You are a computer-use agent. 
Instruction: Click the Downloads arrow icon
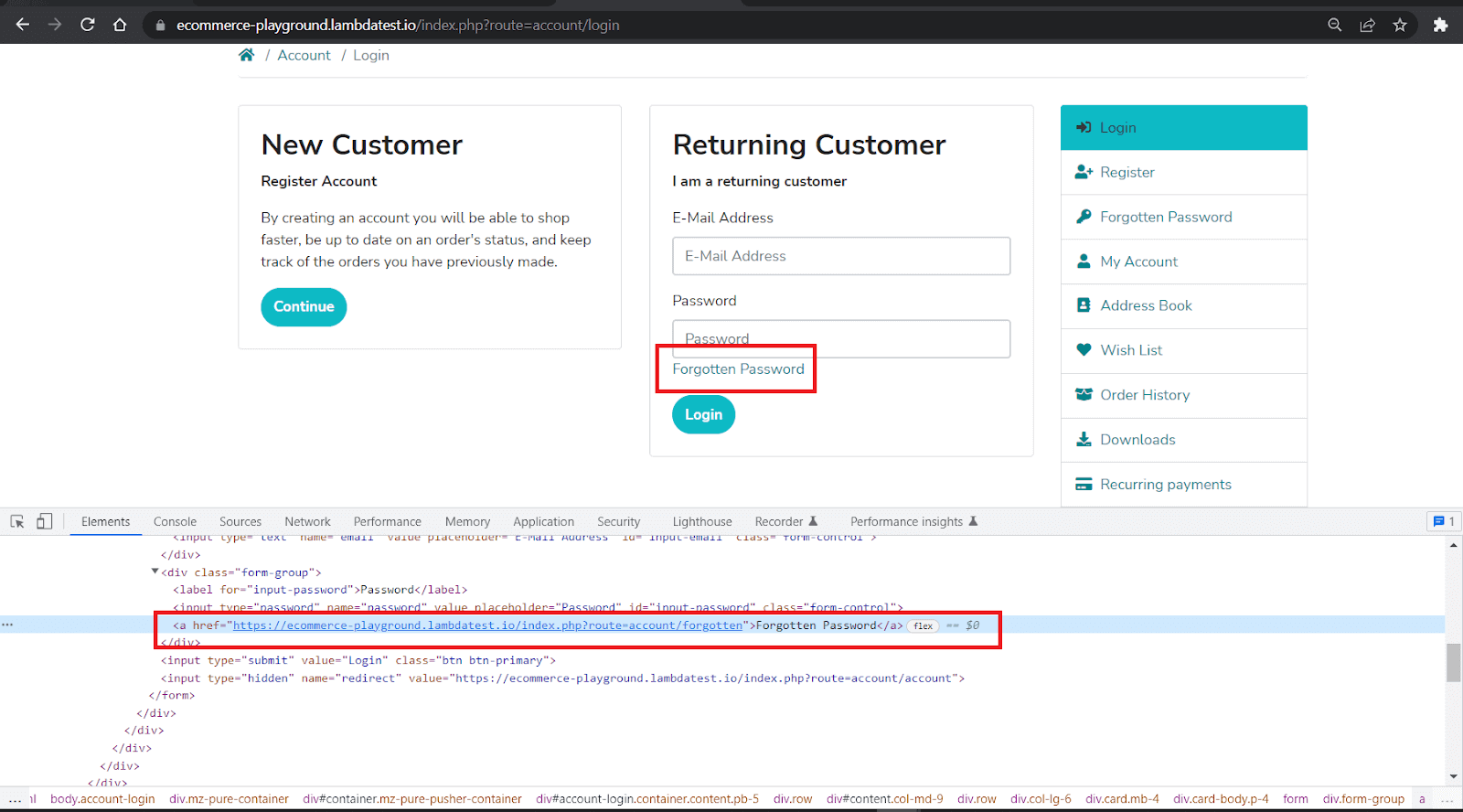pos(1084,440)
